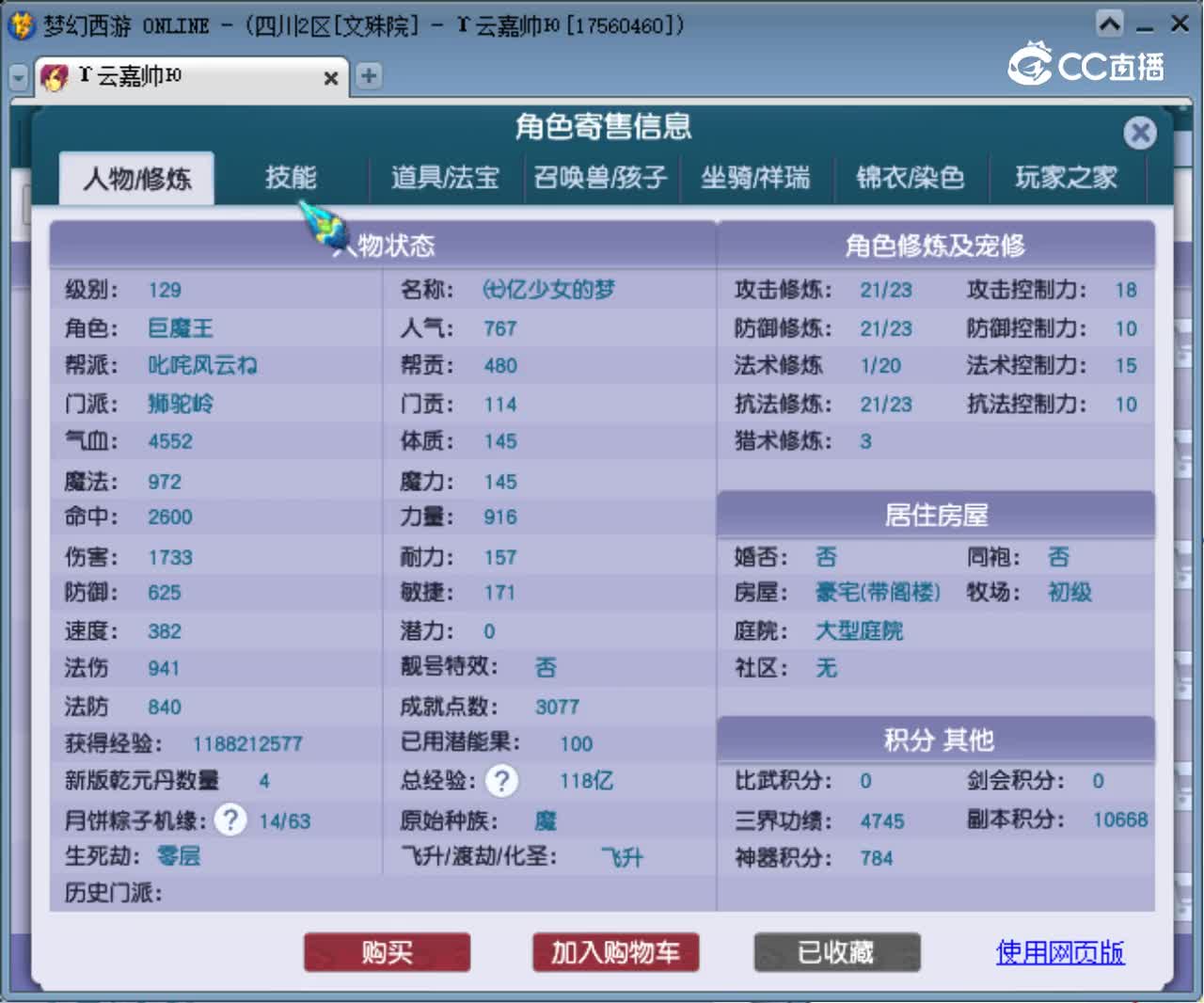This screenshot has width=1204, height=1003.
Task: Click the 已用潜能果 value 100
Action: click(576, 743)
